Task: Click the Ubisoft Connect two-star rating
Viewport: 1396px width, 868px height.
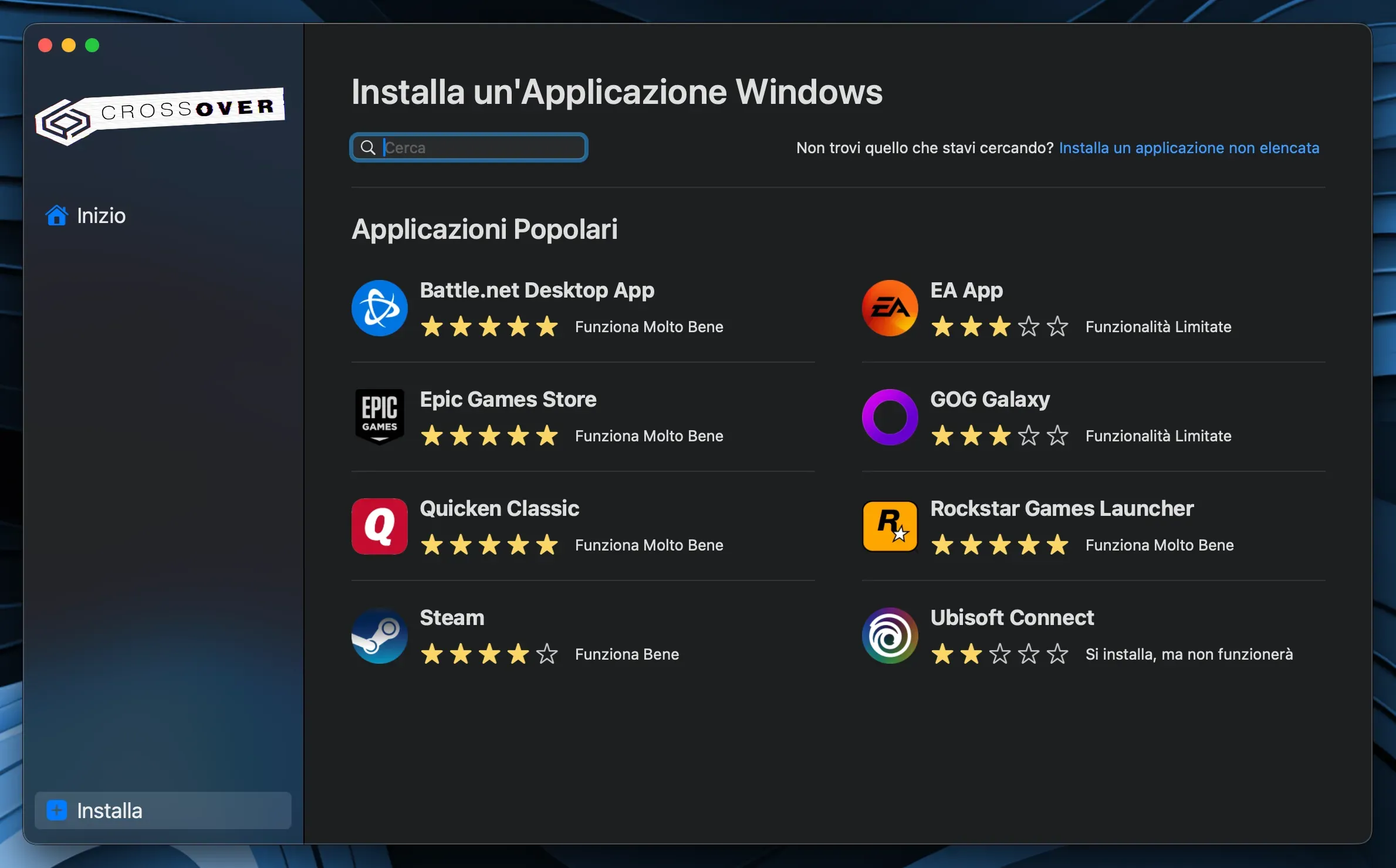Action: point(1000,654)
